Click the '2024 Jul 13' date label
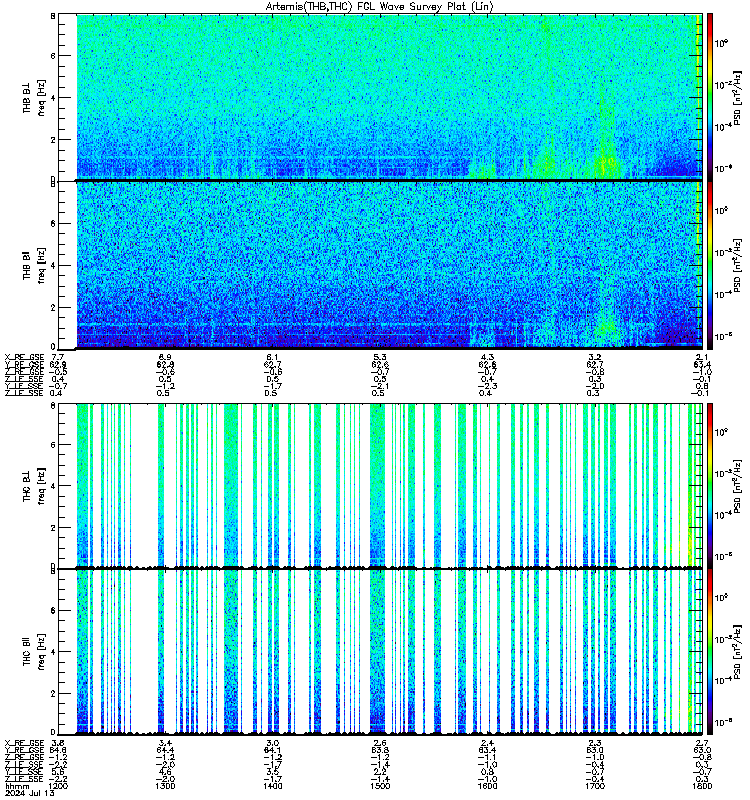The image size is (750, 800). pos(29,793)
